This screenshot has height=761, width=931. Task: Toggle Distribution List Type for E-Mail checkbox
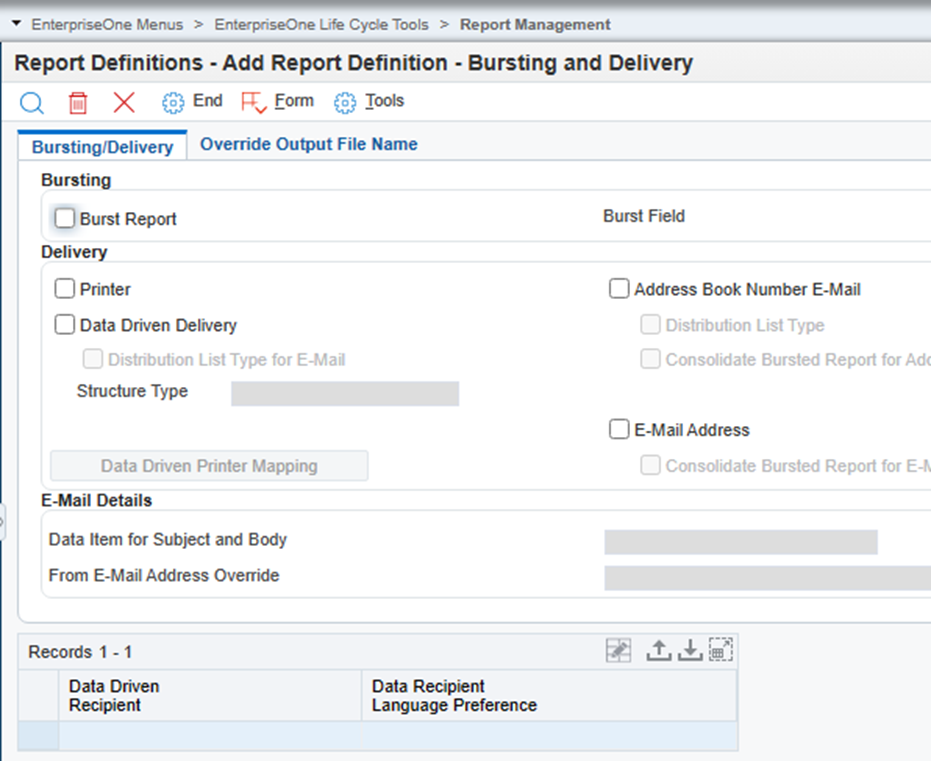[93, 359]
